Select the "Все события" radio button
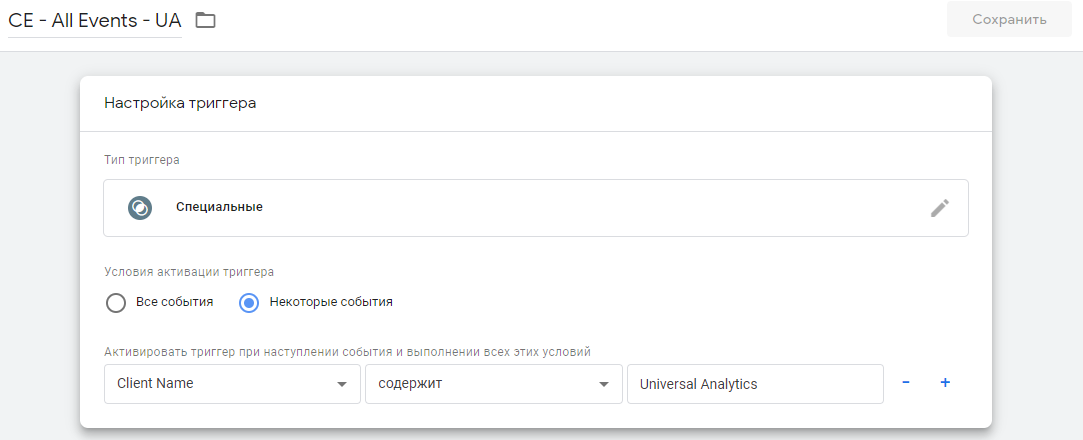1083x440 pixels. pyautogui.click(x=116, y=302)
